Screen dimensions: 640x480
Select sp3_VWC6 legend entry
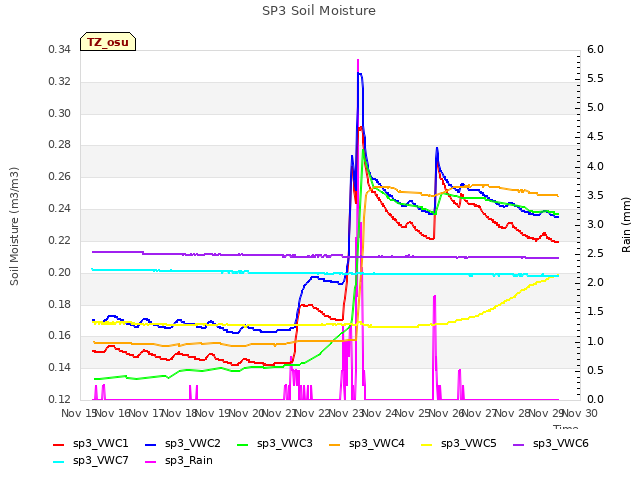click(x=551, y=444)
